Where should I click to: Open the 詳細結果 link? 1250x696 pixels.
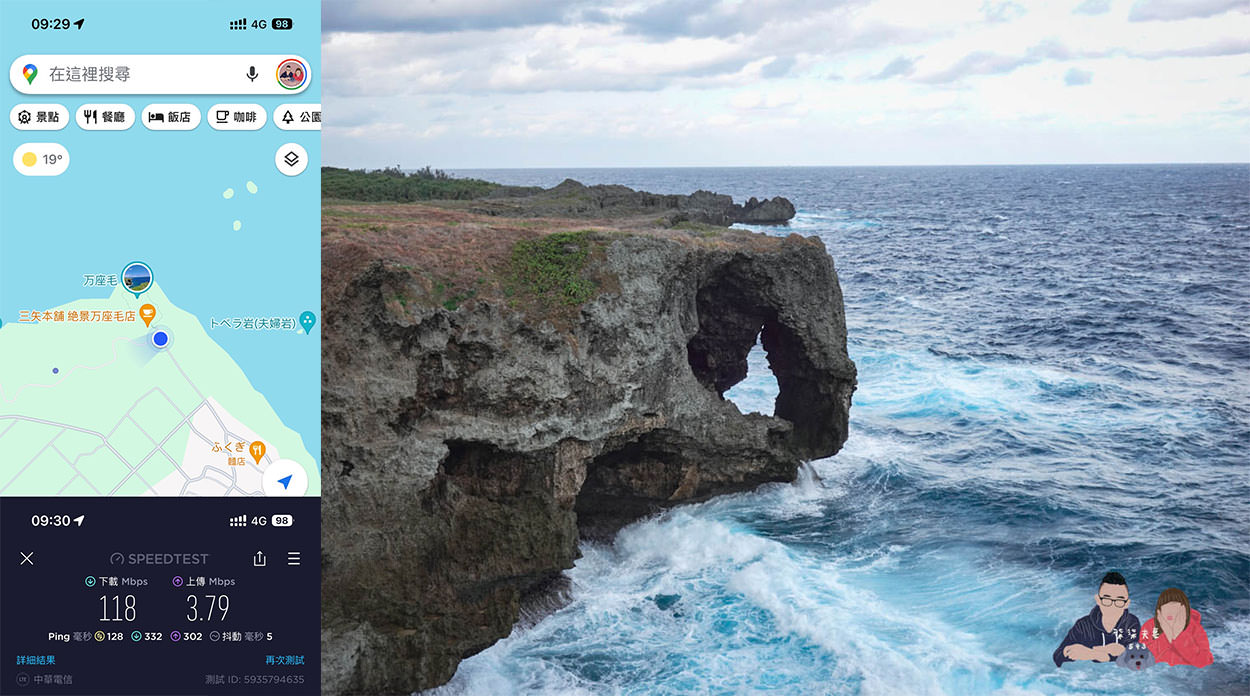[36, 660]
